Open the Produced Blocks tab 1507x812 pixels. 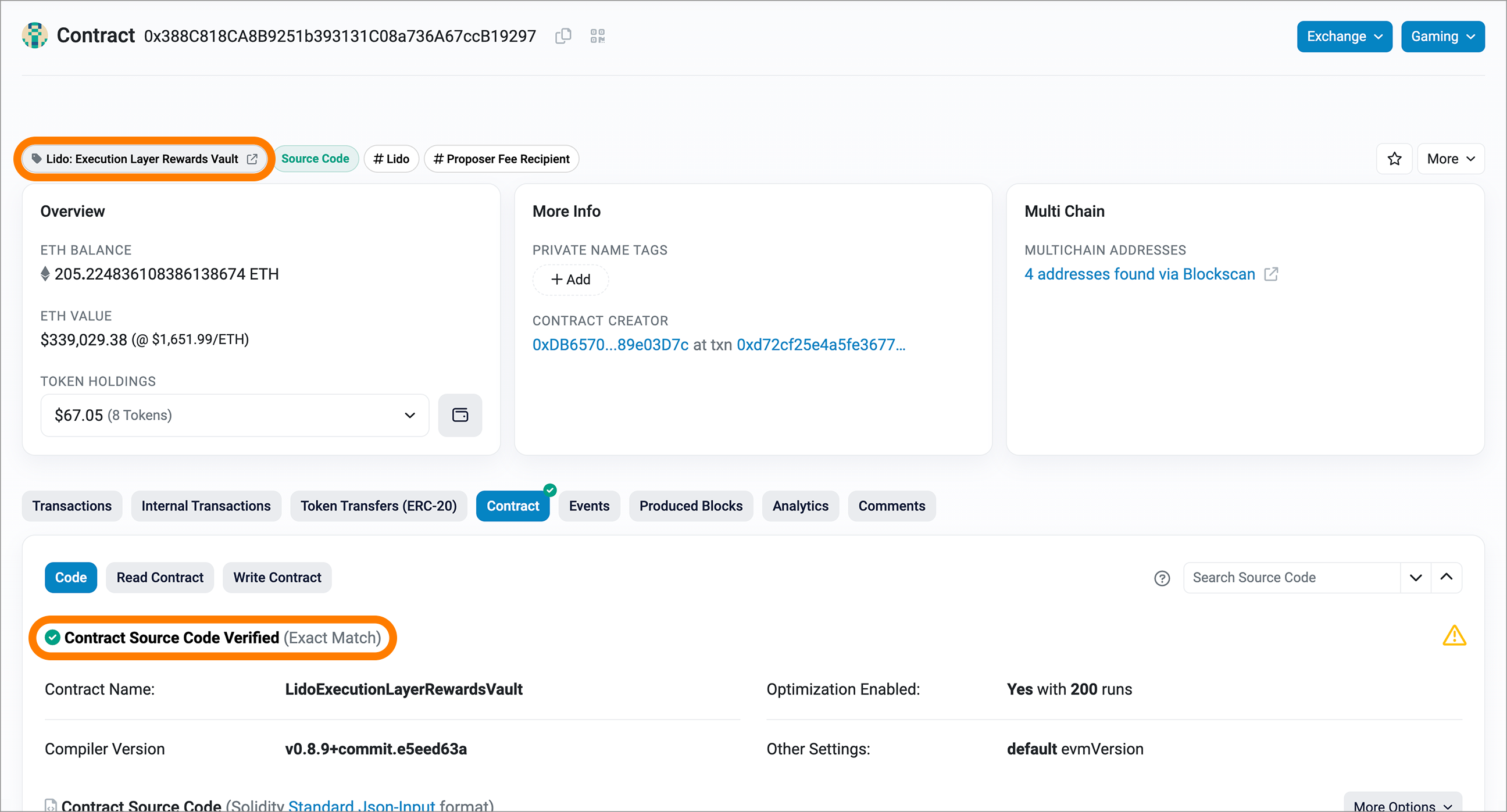click(x=691, y=506)
